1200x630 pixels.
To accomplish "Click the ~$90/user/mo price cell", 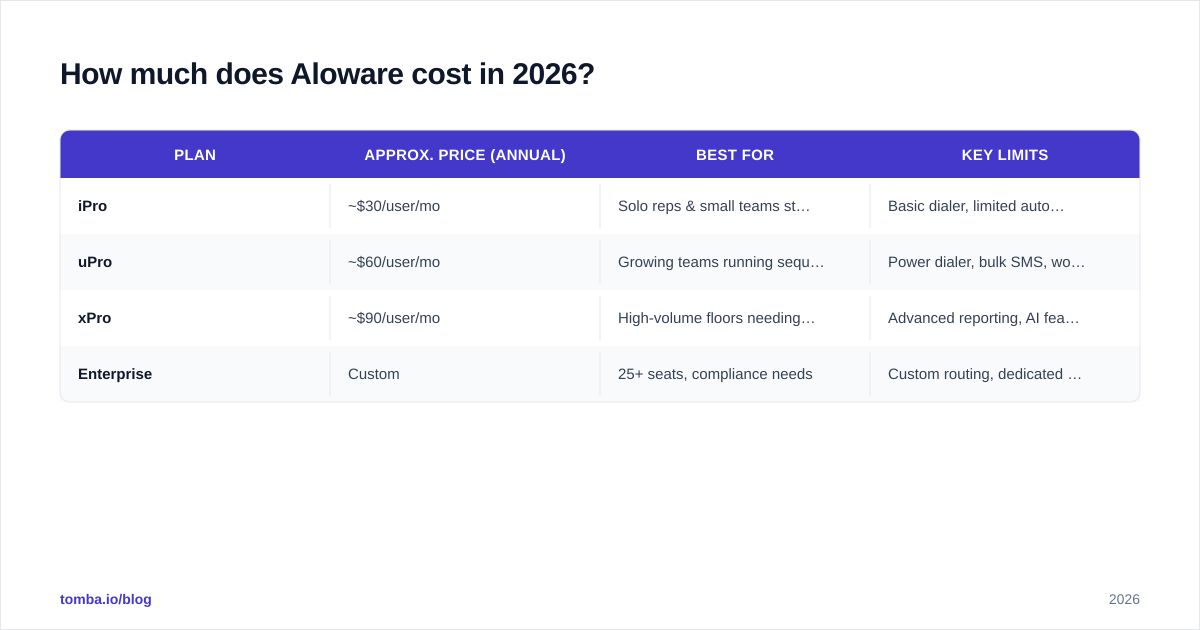I will (x=465, y=318).
